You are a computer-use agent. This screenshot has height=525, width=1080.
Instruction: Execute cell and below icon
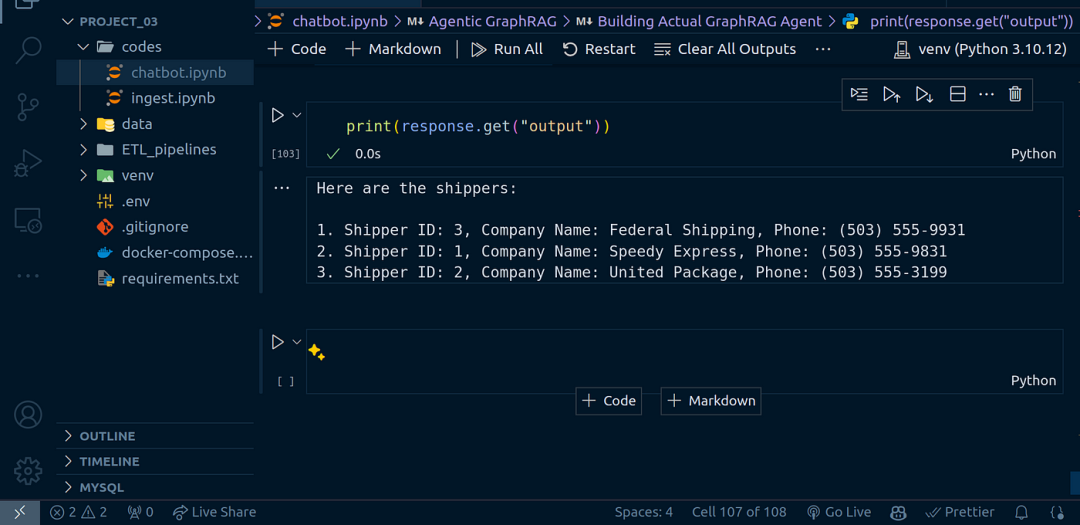click(x=924, y=94)
